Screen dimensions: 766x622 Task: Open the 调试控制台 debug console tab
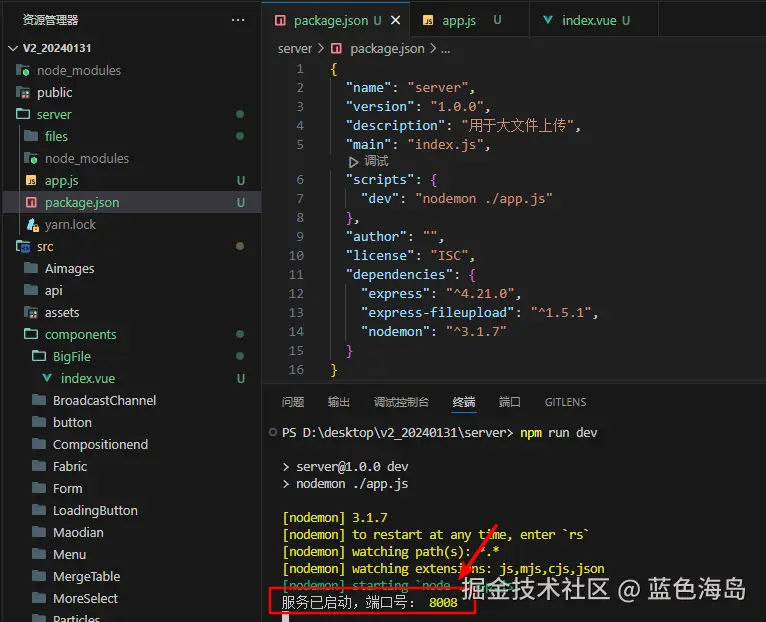401,402
